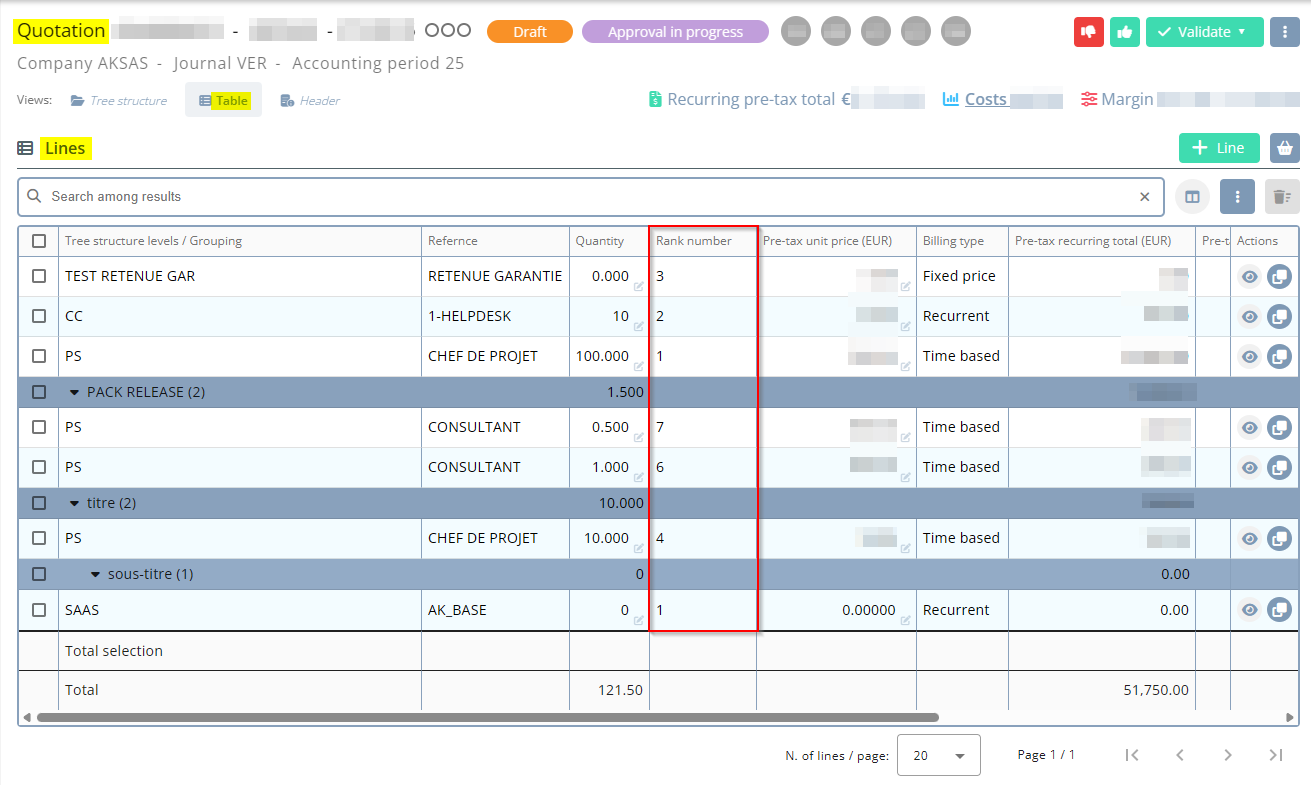Tick the checkbox for TEST RETENUE GAR
This screenshot has width=1311, height=785.
coord(39,276)
